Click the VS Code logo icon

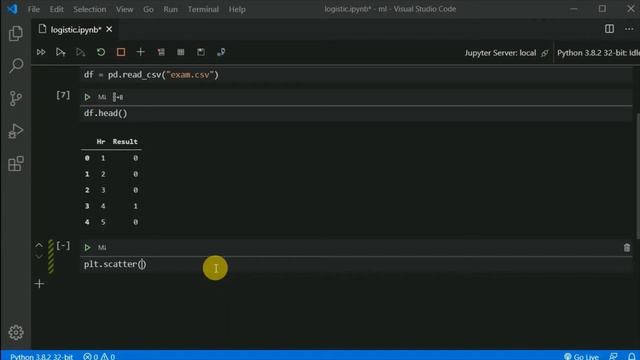click(12, 9)
